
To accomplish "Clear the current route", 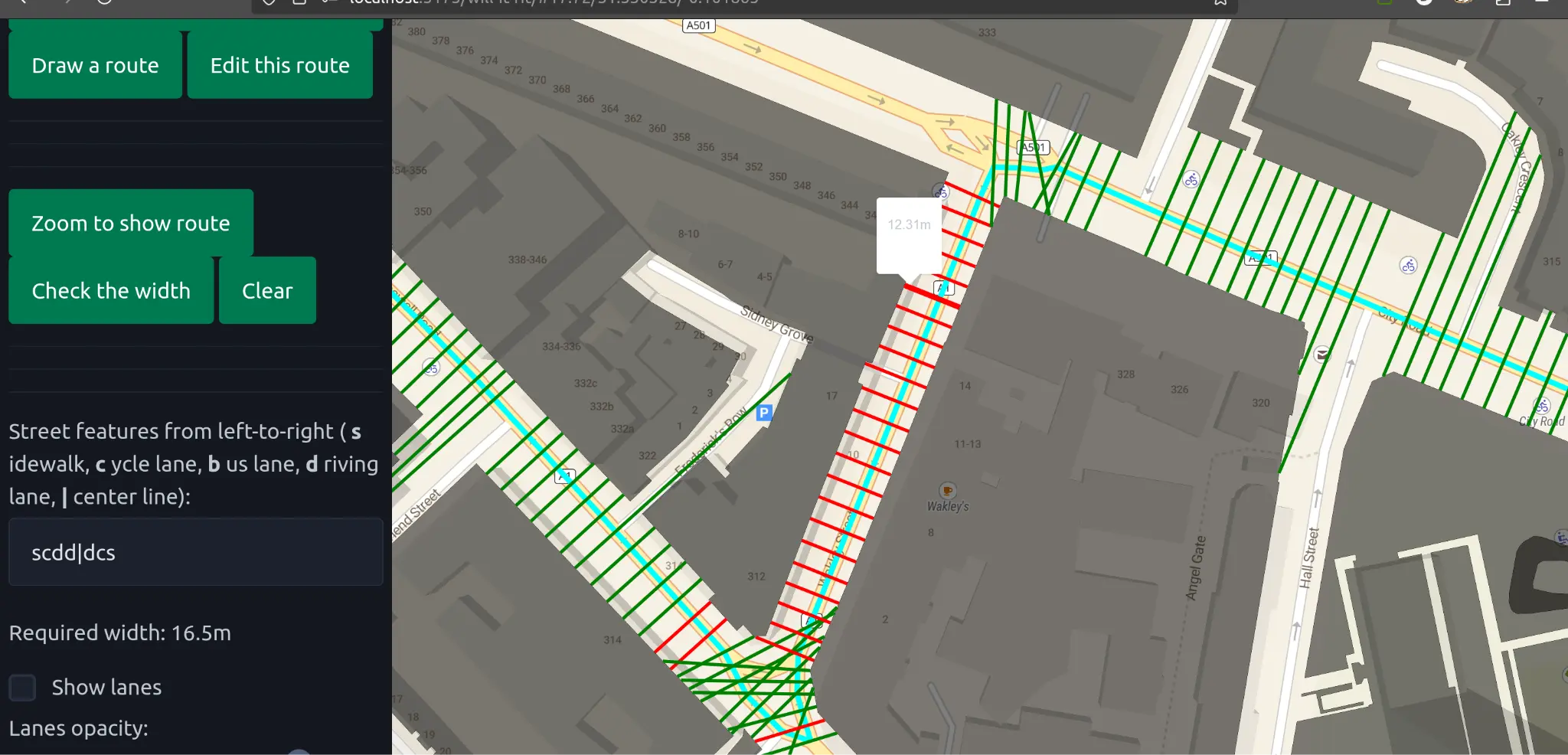I will pyautogui.click(x=267, y=291).
